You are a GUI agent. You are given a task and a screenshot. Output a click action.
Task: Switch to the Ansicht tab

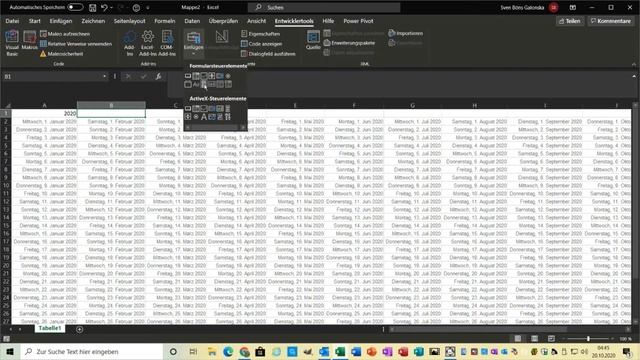click(256, 21)
